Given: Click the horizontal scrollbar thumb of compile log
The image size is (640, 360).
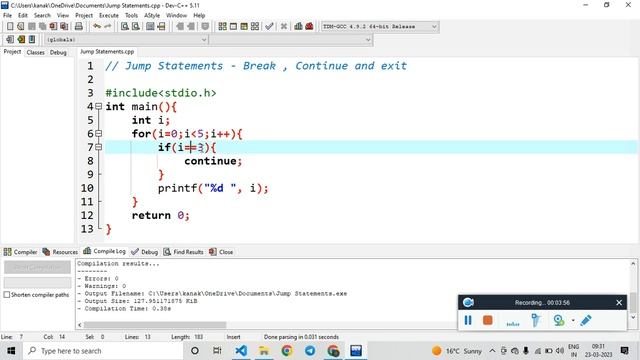Looking at the screenshot, I should click(x=155, y=325).
